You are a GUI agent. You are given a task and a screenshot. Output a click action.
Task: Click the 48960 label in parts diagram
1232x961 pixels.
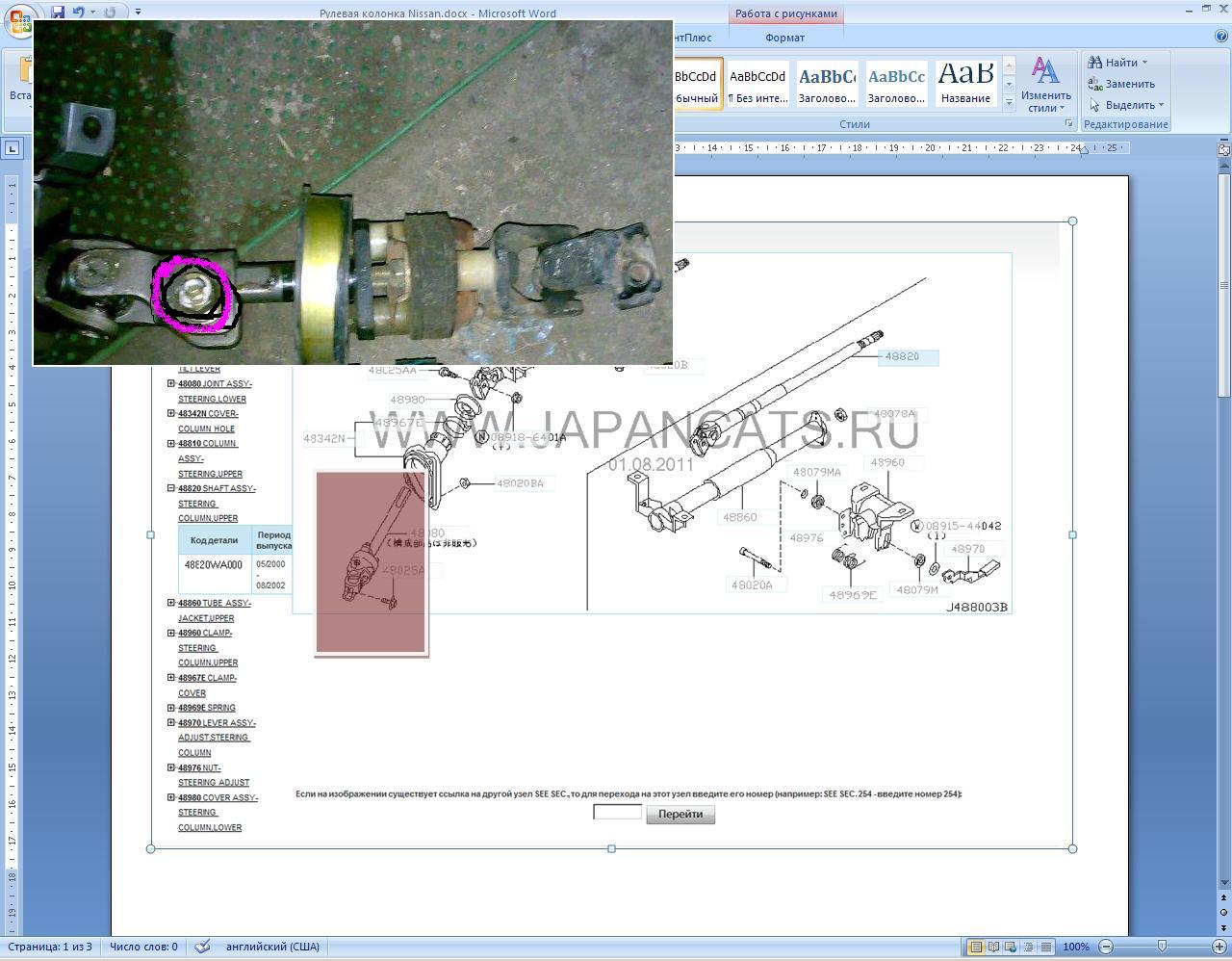pos(887,462)
